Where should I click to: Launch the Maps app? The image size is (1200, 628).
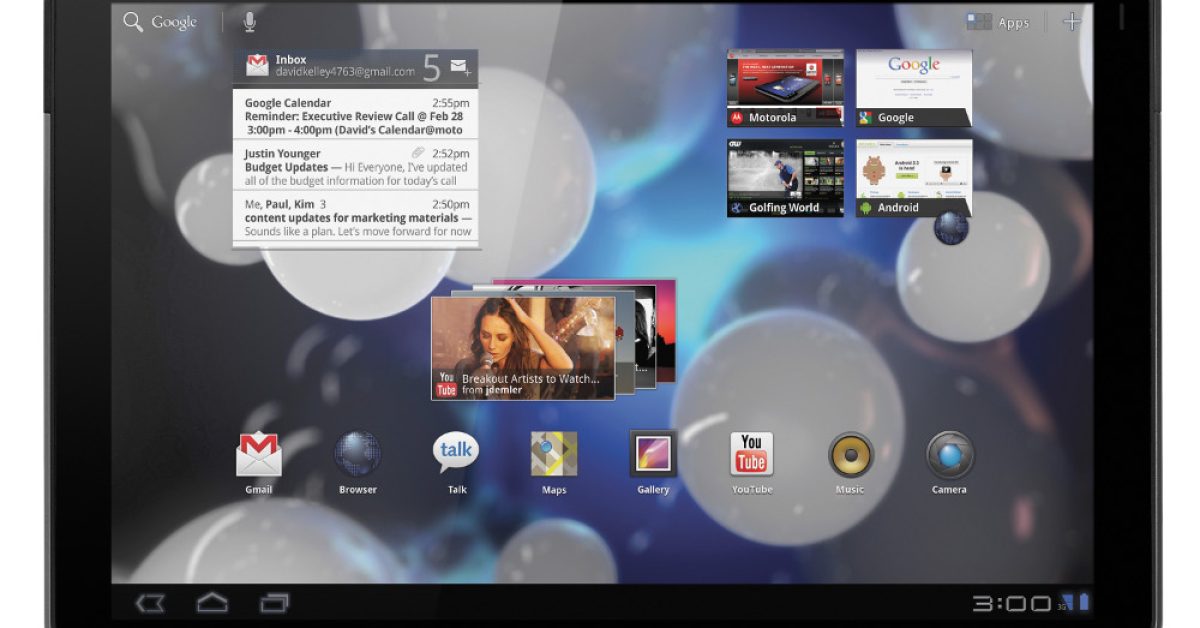coord(554,455)
